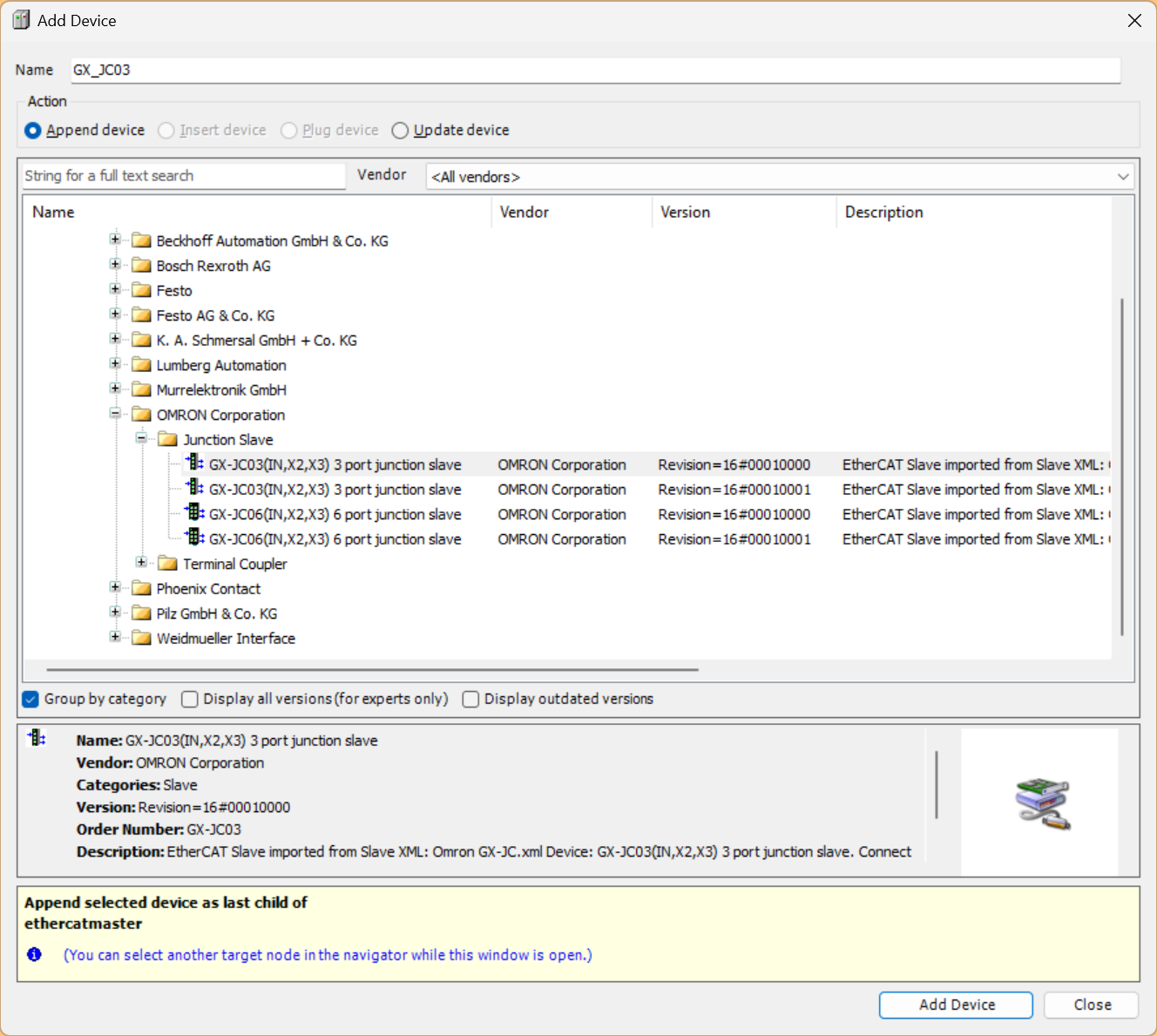Expand the Weidmueller Interface node
The height and width of the screenshot is (1036, 1157).
coord(115,637)
